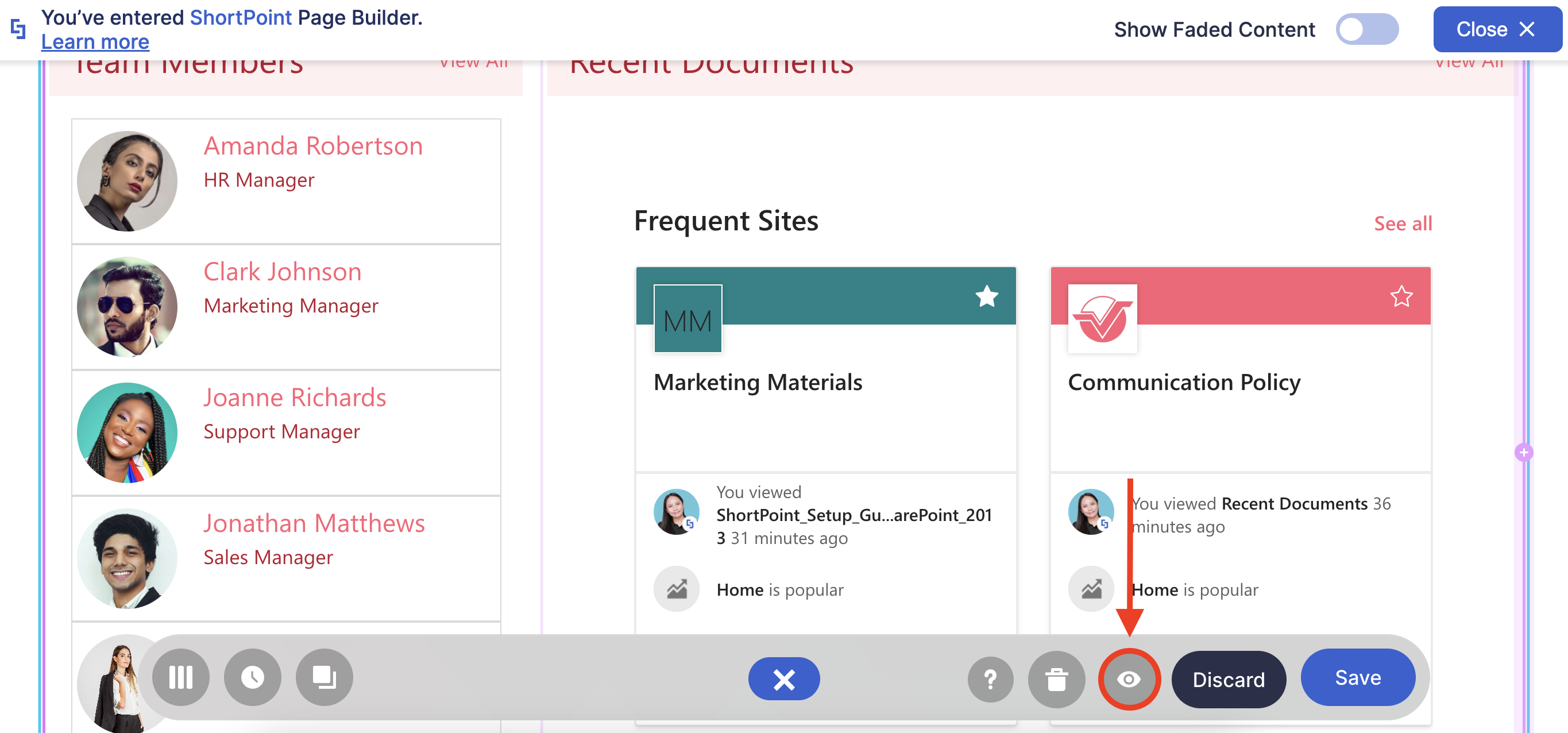Screen dimensions: 1568x733
Task: Click the blue X cancel button in toolbar
Action: click(x=783, y=679)
